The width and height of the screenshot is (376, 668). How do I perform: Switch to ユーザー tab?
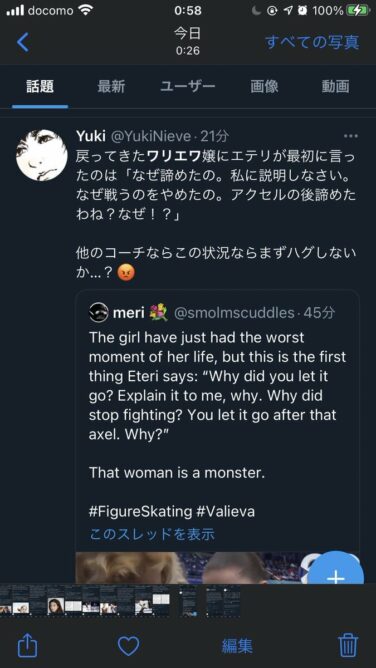point(188,86)
